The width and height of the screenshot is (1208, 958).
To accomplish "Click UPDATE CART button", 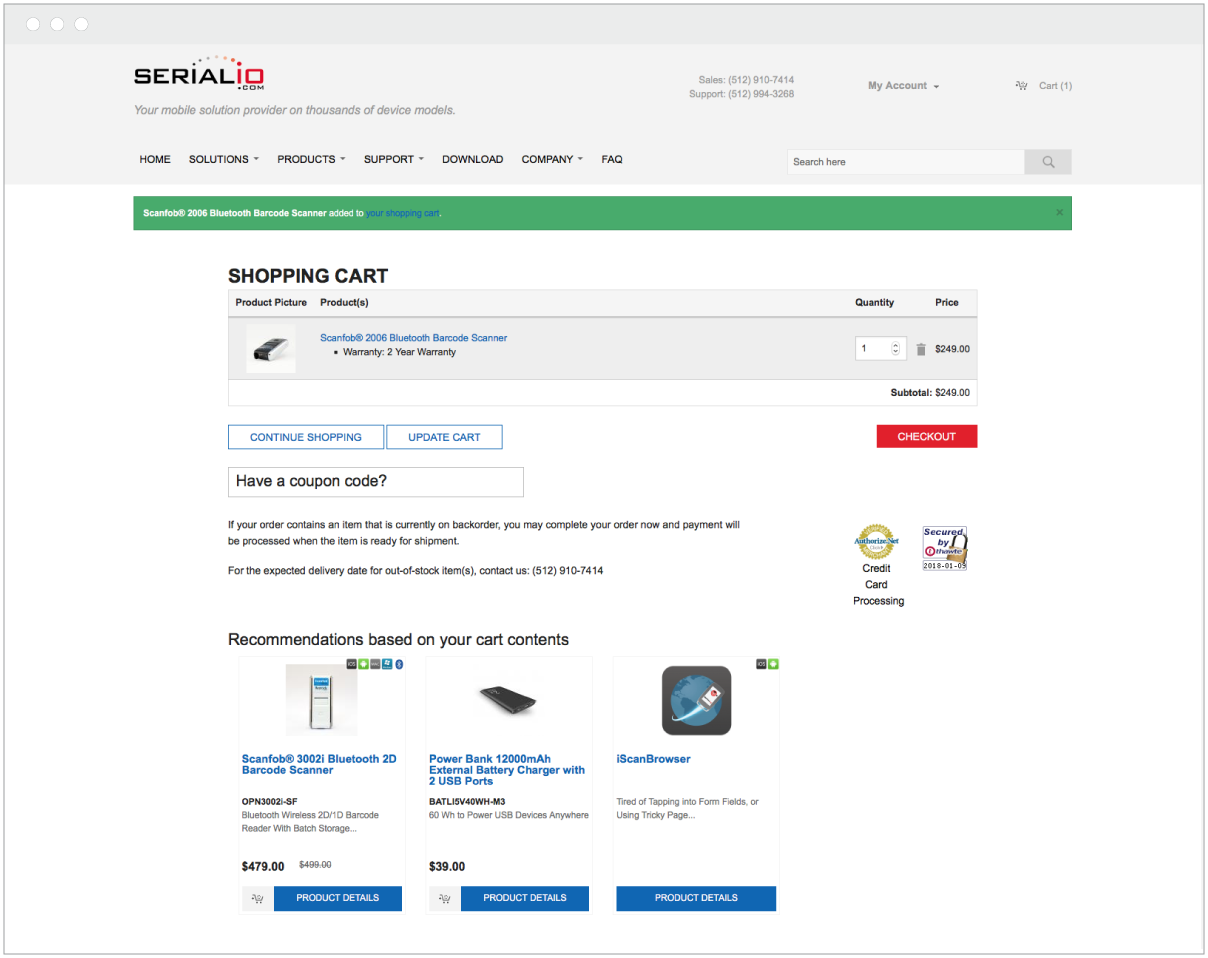I will [444, 437].
